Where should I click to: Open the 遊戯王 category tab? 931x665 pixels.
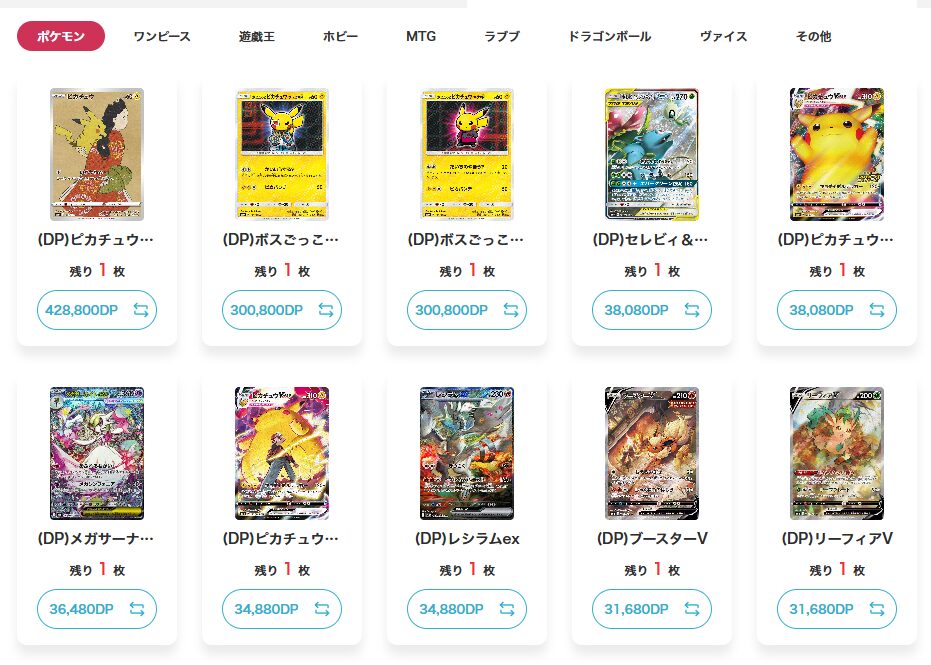tap(256, 36)
